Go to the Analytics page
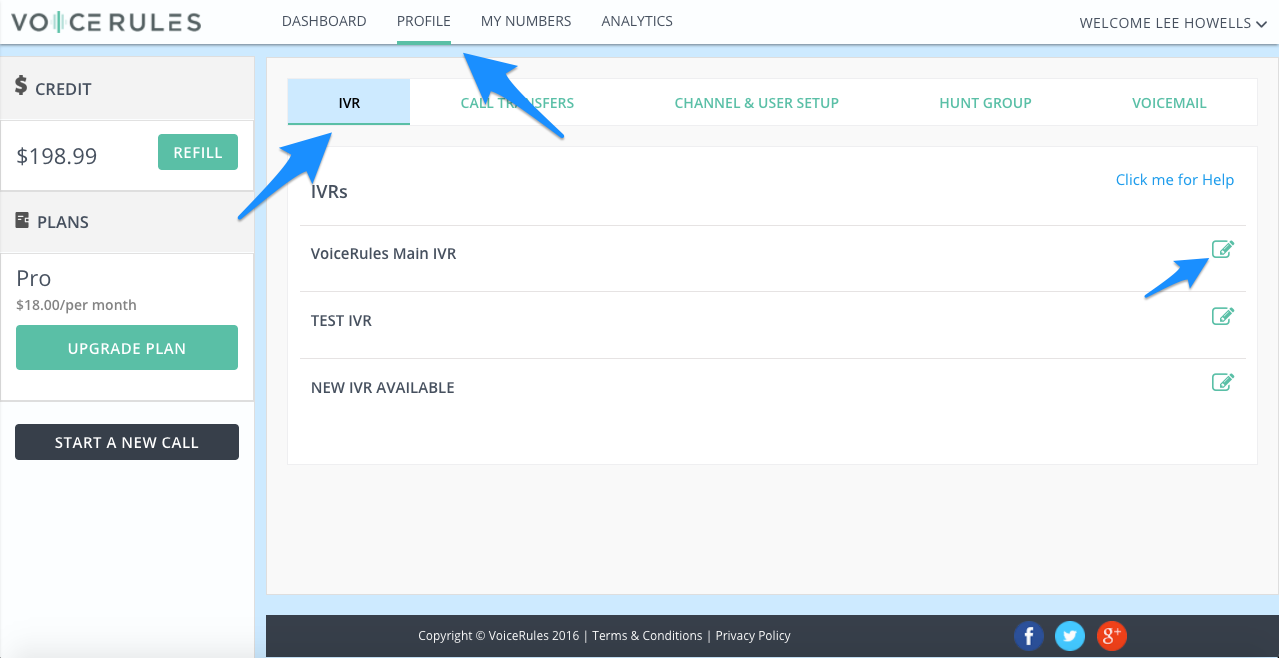The image size is (1281, 658). pyautogui.click(x=637, y=20)
